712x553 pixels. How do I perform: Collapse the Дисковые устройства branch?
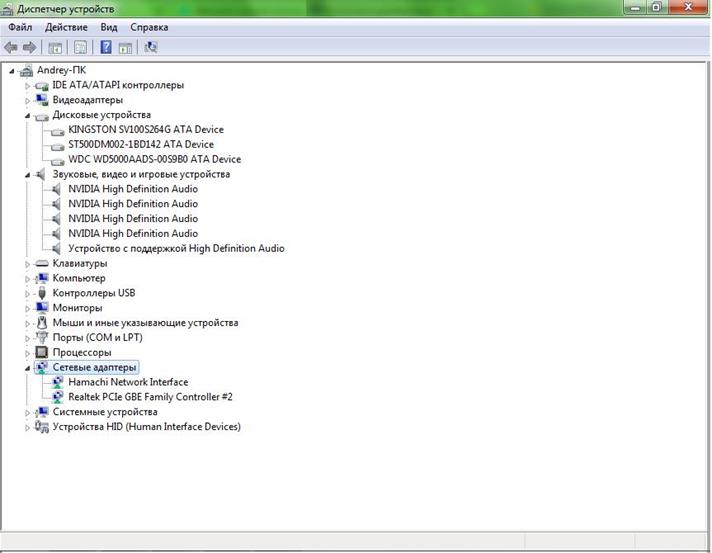pos(28,115)
